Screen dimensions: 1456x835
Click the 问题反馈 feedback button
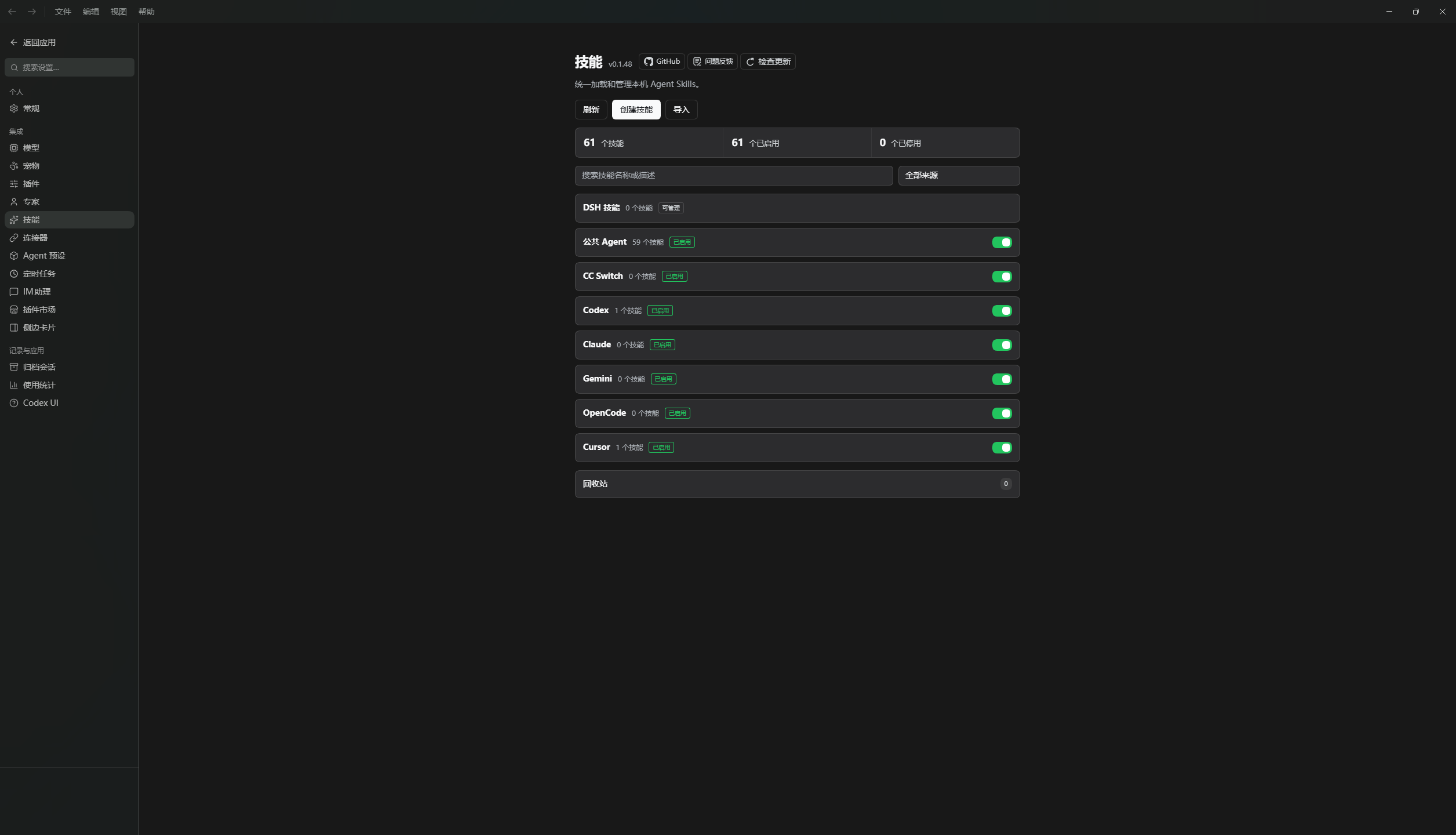[x=712, y=61]
